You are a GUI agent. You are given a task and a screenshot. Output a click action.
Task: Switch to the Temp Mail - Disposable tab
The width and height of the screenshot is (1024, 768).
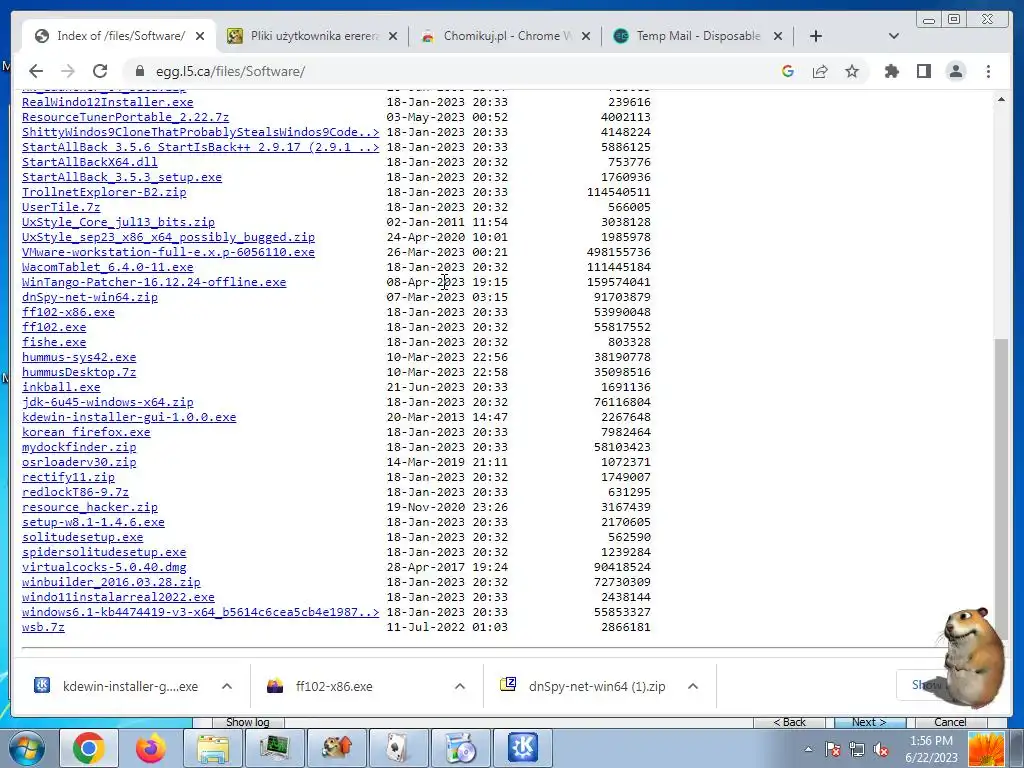[697, 36]
